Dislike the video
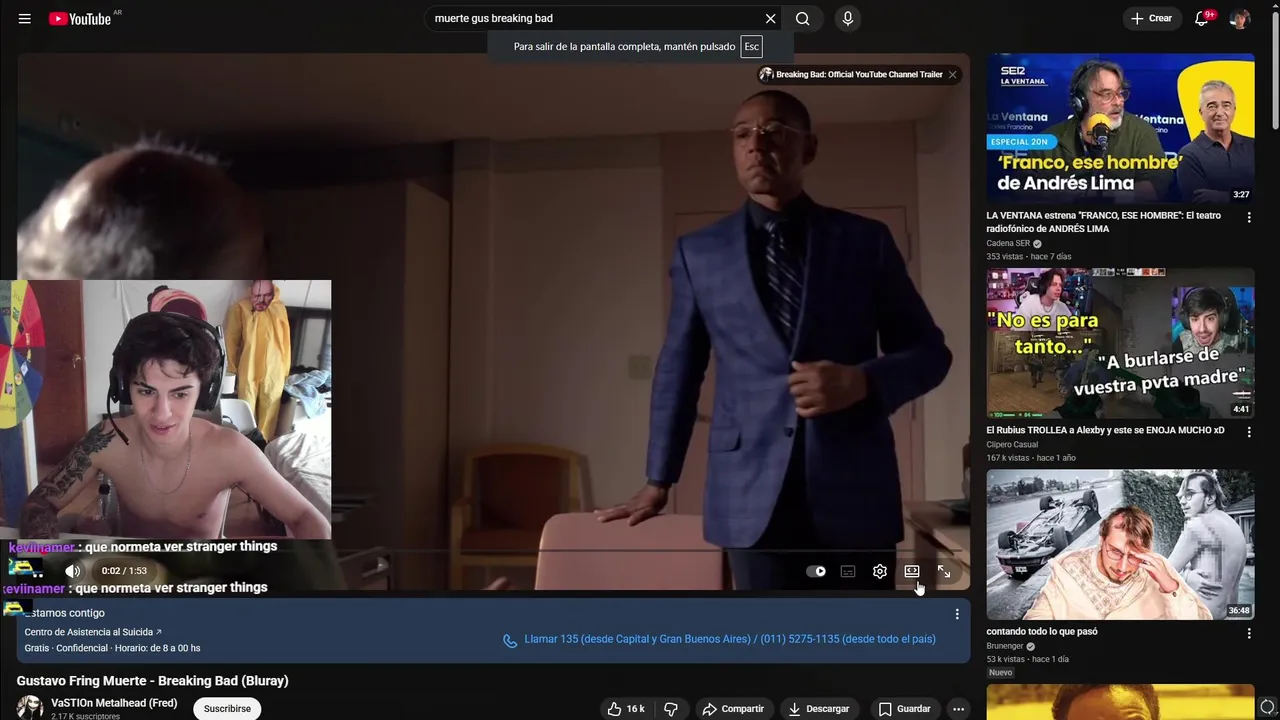 [671, 708]
